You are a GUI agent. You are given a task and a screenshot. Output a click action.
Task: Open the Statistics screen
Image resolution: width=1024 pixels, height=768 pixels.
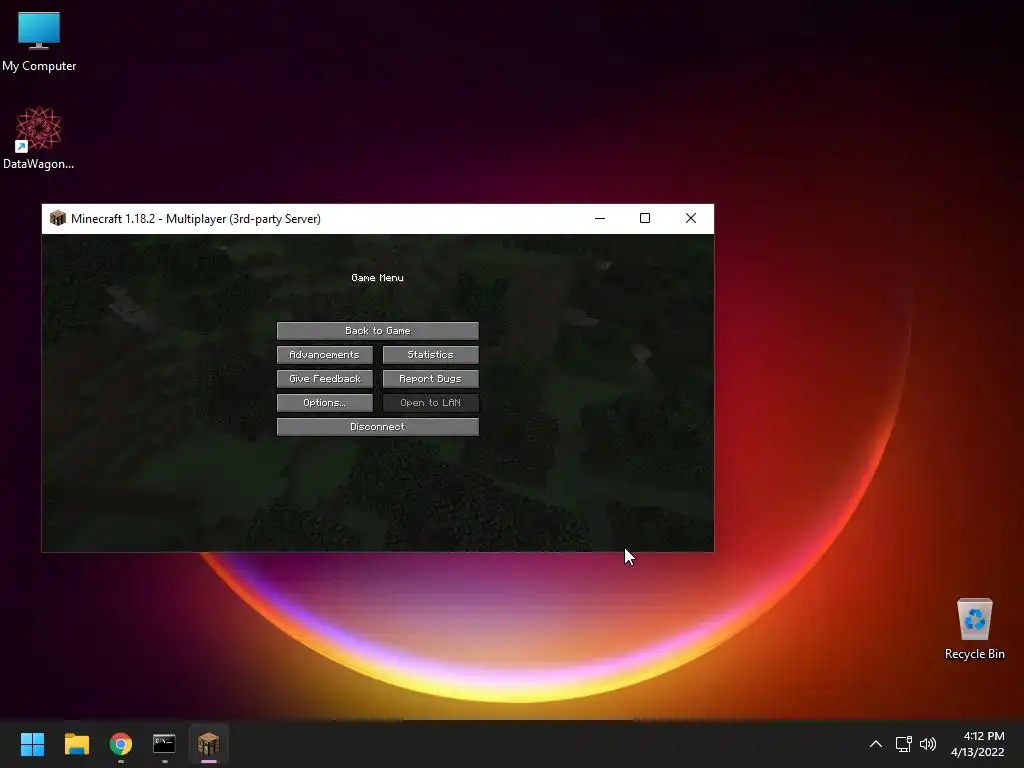tap(430, 355)
